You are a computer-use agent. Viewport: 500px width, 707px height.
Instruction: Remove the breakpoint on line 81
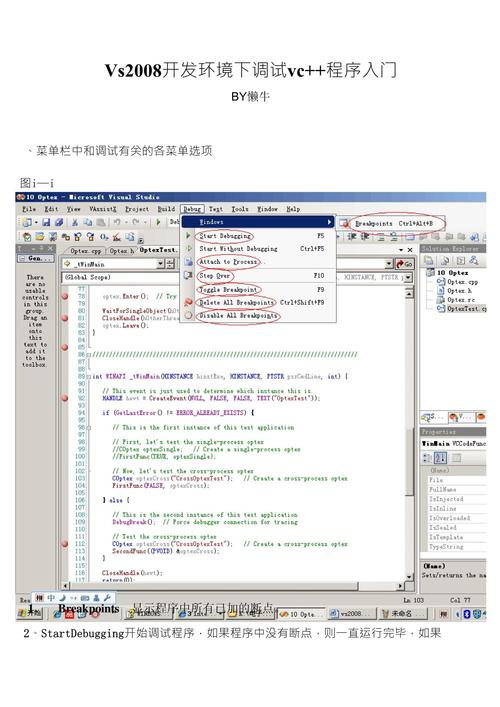65,318
